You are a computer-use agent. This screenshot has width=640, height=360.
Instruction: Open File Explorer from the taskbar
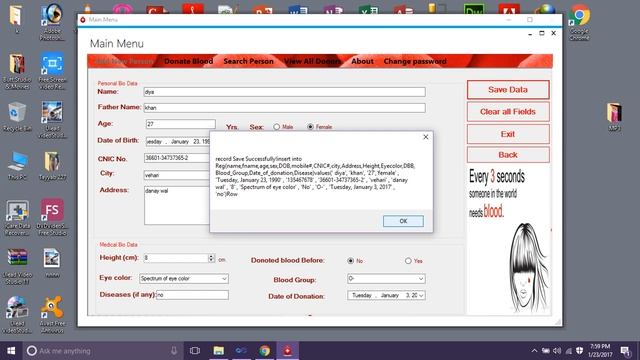click(219, 351)
